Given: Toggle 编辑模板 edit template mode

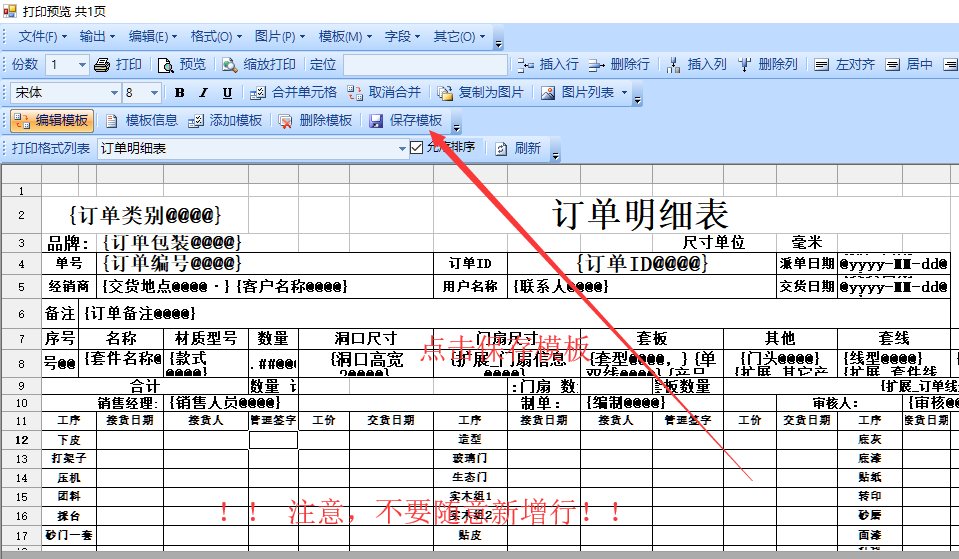Looking at the screenshot, I should coord(51,121).
